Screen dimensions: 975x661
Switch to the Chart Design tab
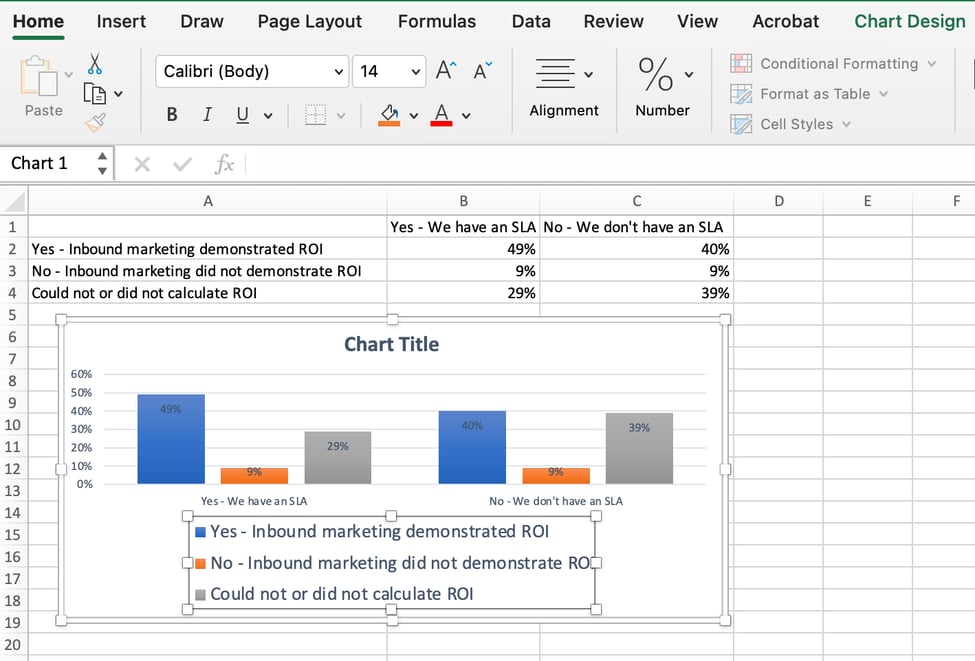(908, 21)
